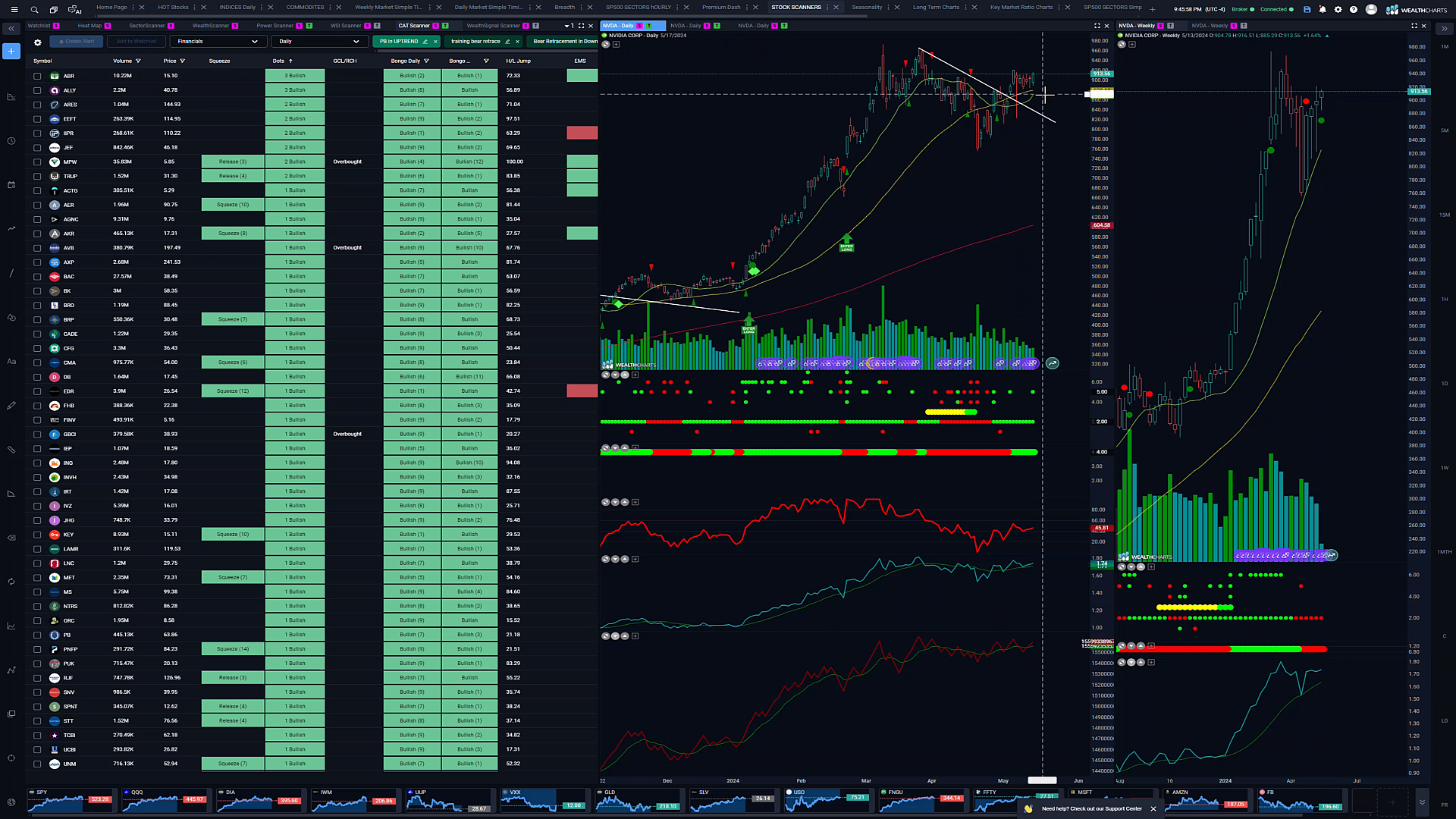The image size is (1456, 819).
Task: Open the SPY mini chart thumbnail
Action: pos(71,801)
